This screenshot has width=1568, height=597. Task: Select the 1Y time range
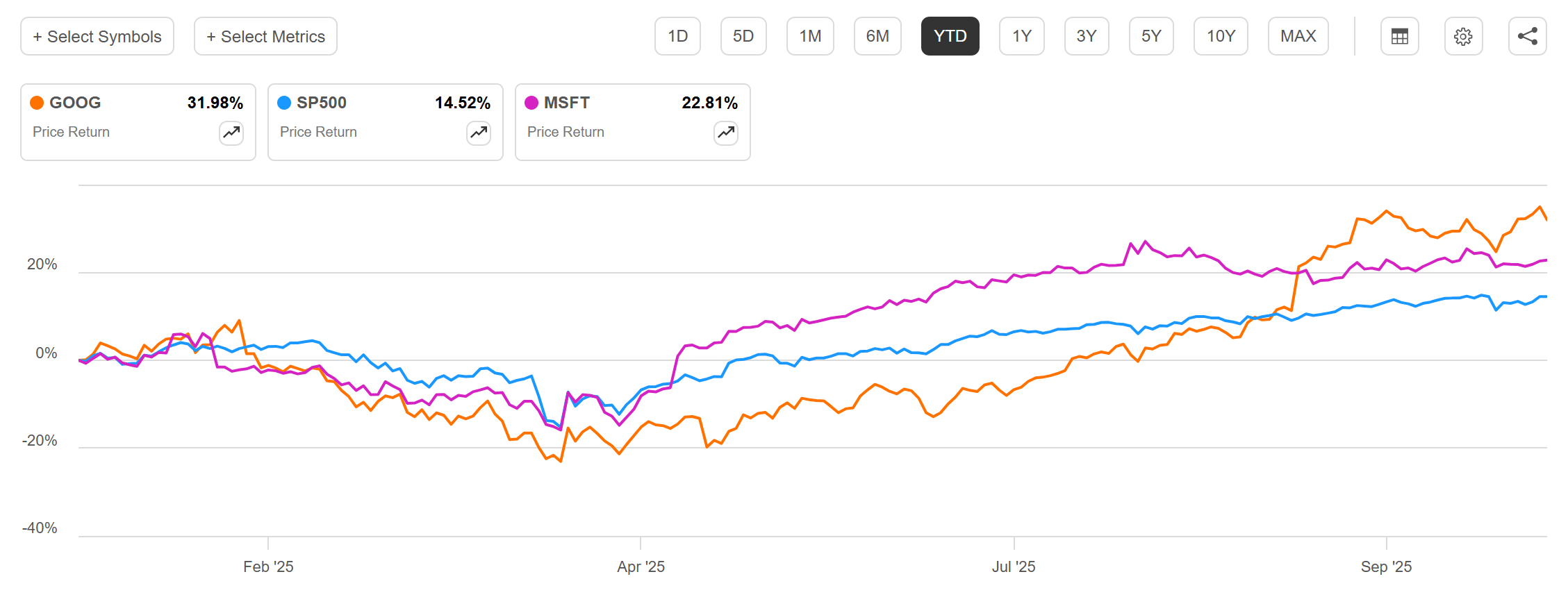[x=1021, y=36]
